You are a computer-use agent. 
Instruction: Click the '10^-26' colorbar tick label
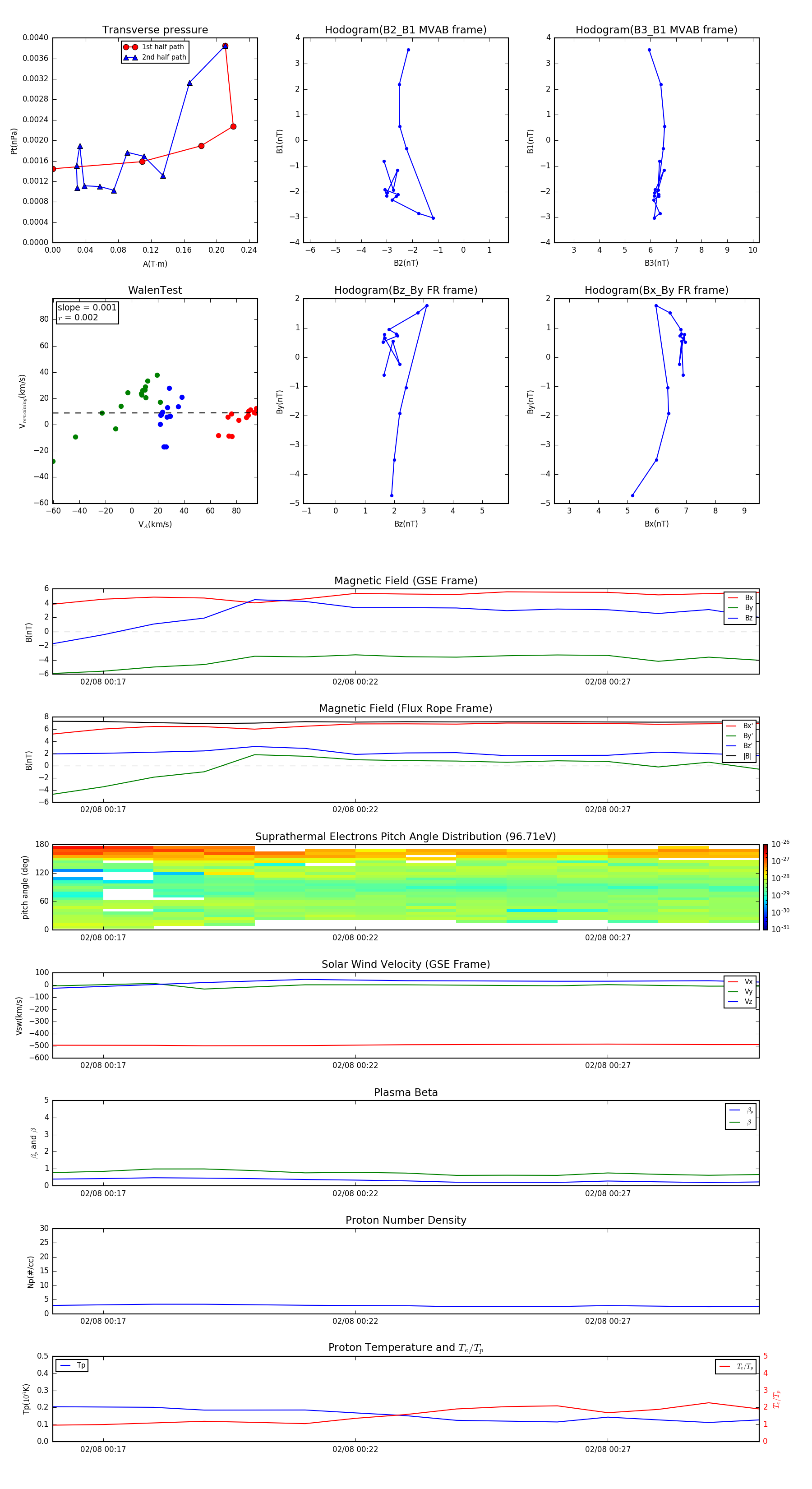point(780,844)
